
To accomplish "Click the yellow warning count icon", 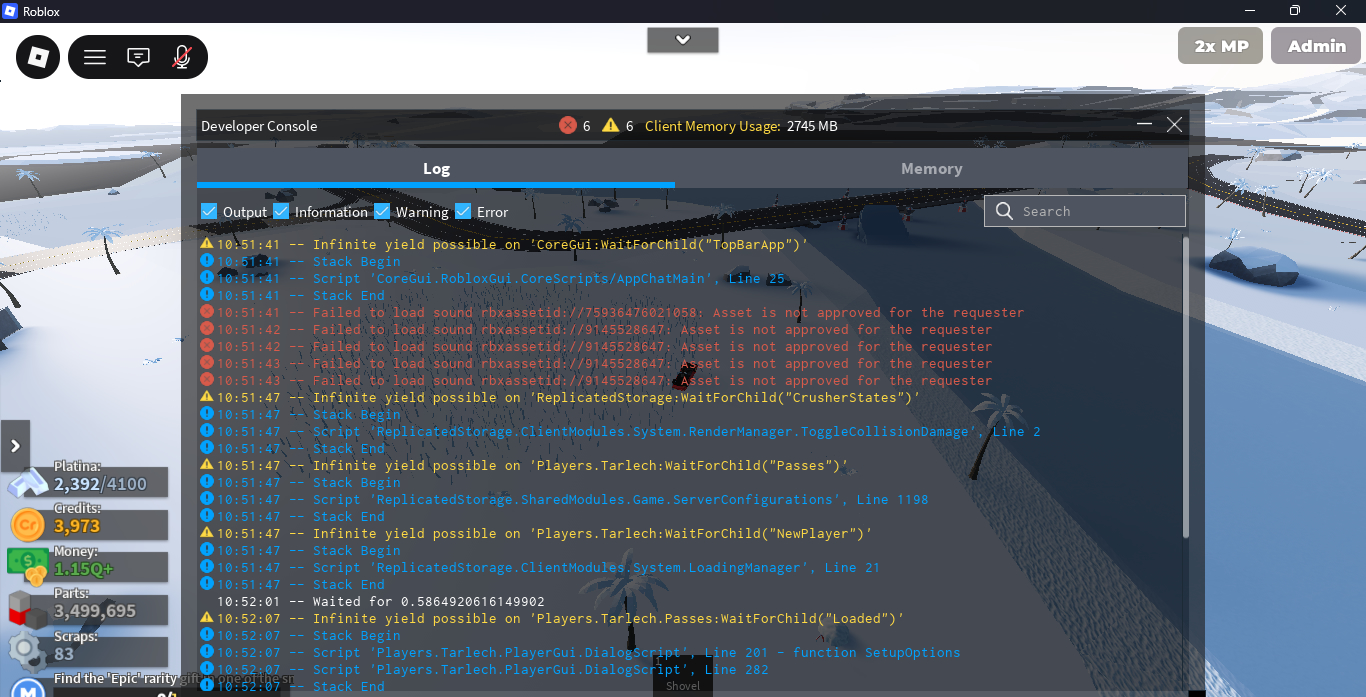I will (x=610, y=125).
